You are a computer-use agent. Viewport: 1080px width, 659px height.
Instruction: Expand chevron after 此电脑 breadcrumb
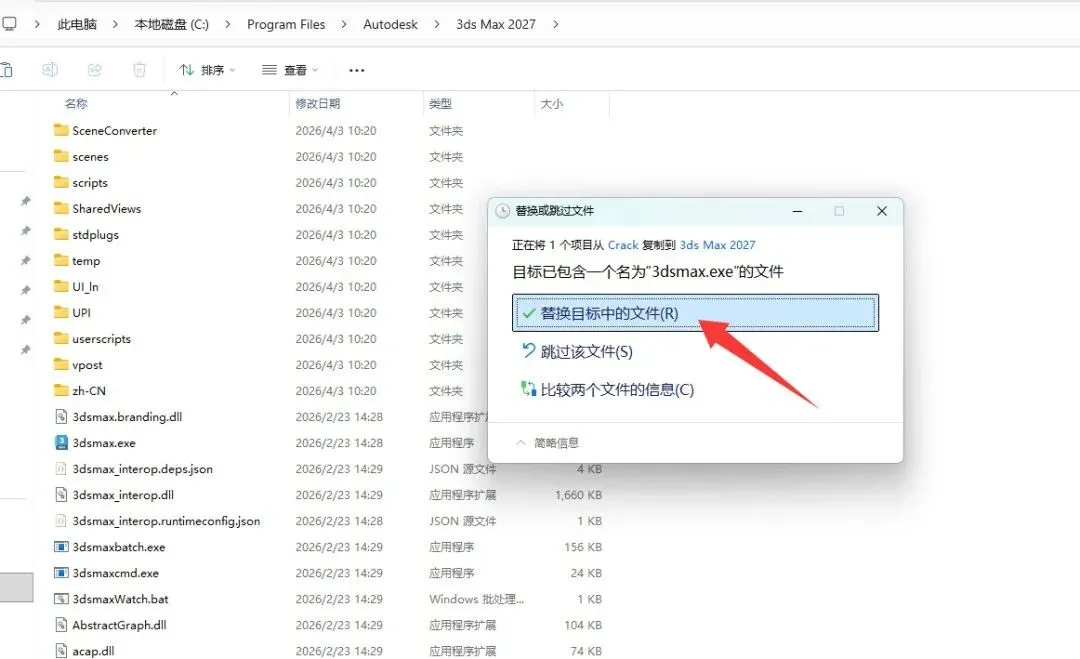pos(115,24)
